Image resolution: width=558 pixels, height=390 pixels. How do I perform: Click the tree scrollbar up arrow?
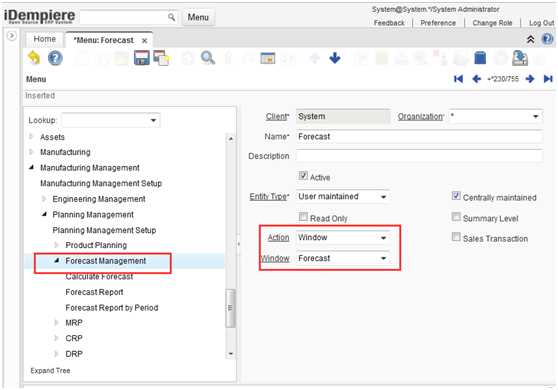tap(231, 138)
